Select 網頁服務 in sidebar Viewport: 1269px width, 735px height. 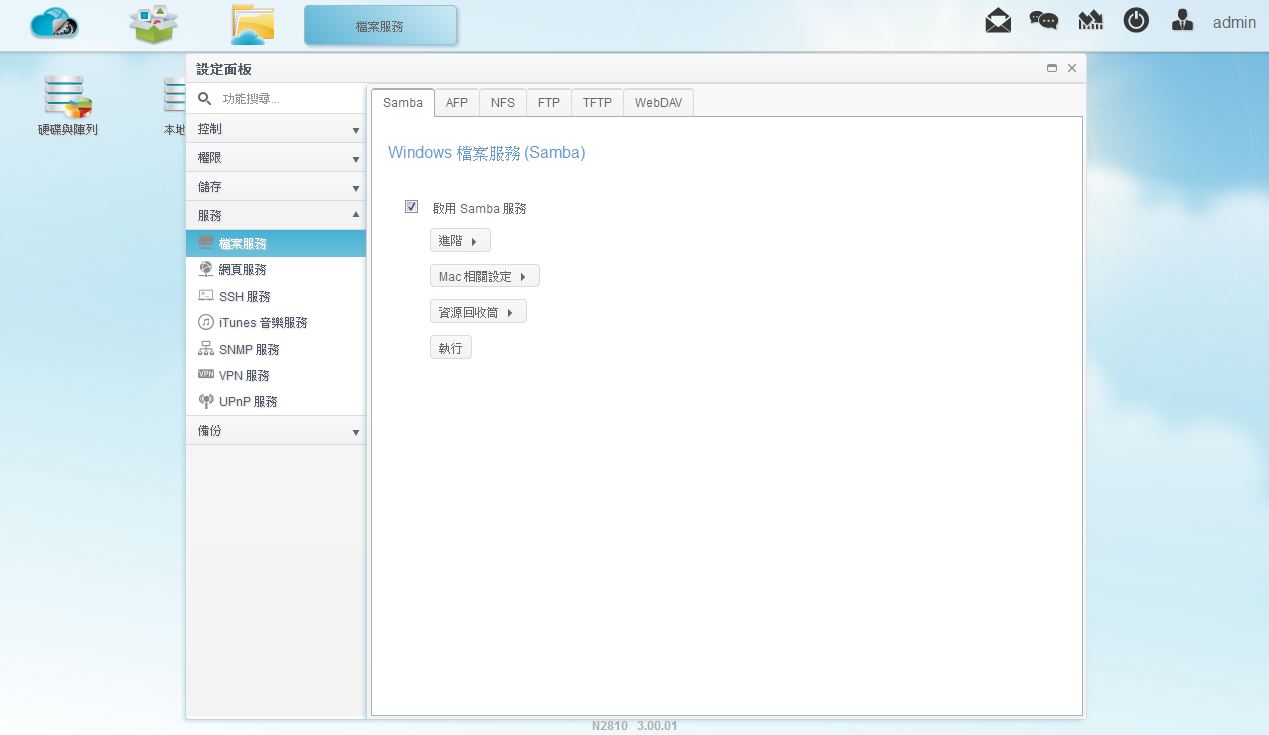(276, 270)
